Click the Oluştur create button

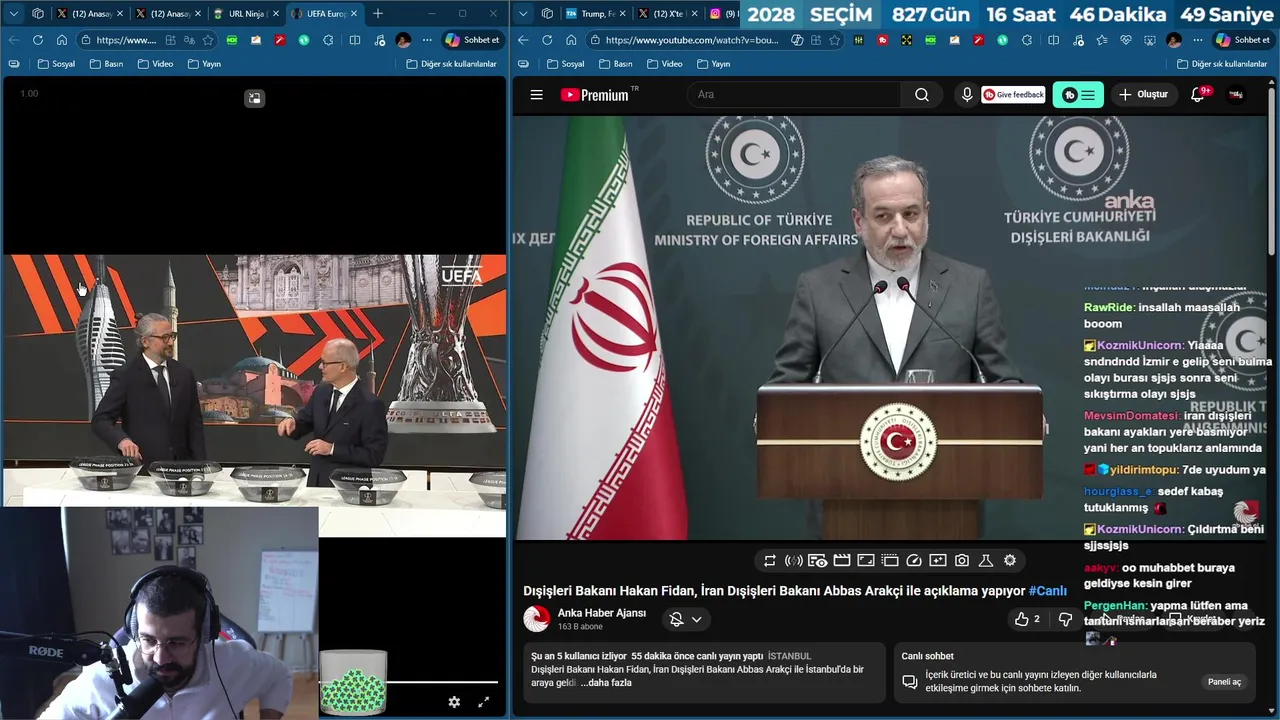tap(1143, 95)
